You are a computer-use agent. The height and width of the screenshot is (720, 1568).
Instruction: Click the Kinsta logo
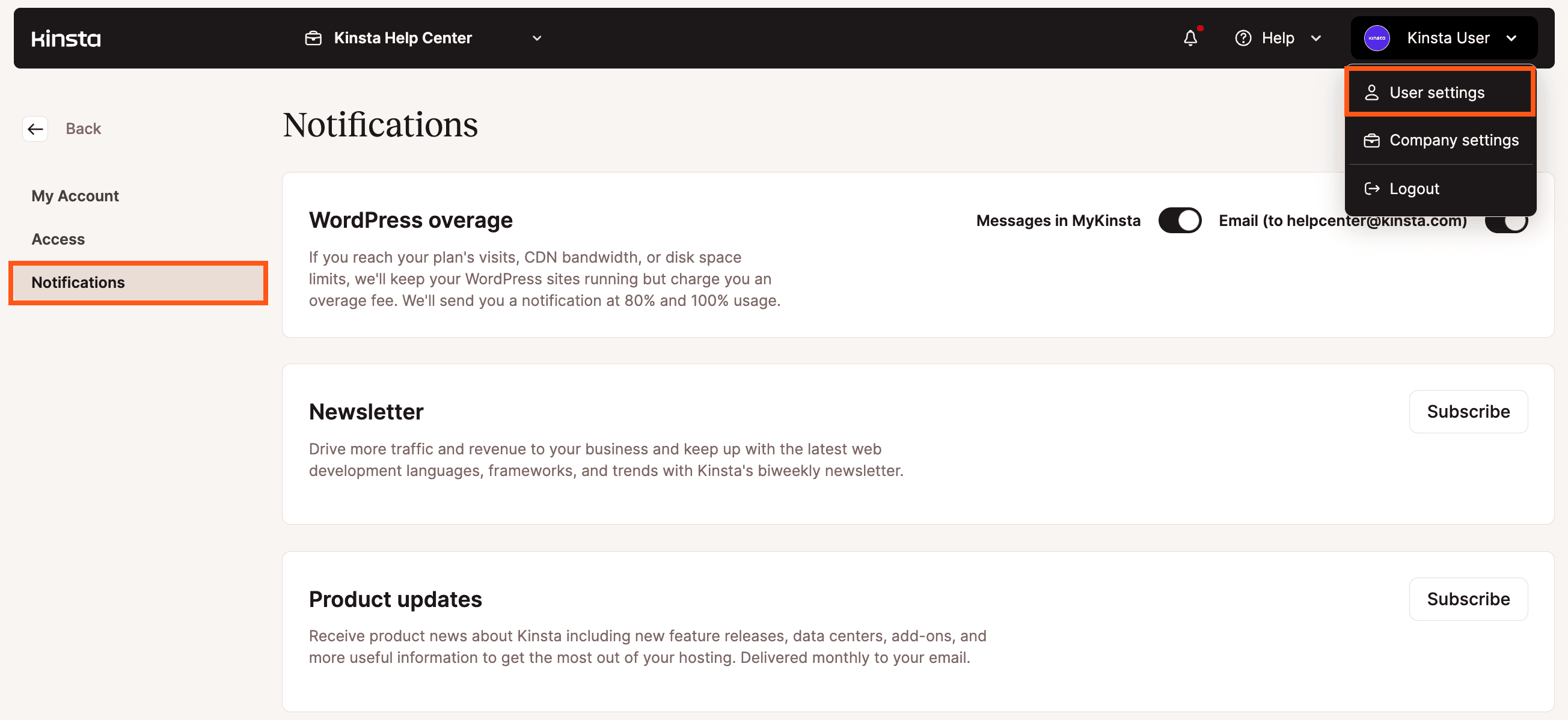66,38
